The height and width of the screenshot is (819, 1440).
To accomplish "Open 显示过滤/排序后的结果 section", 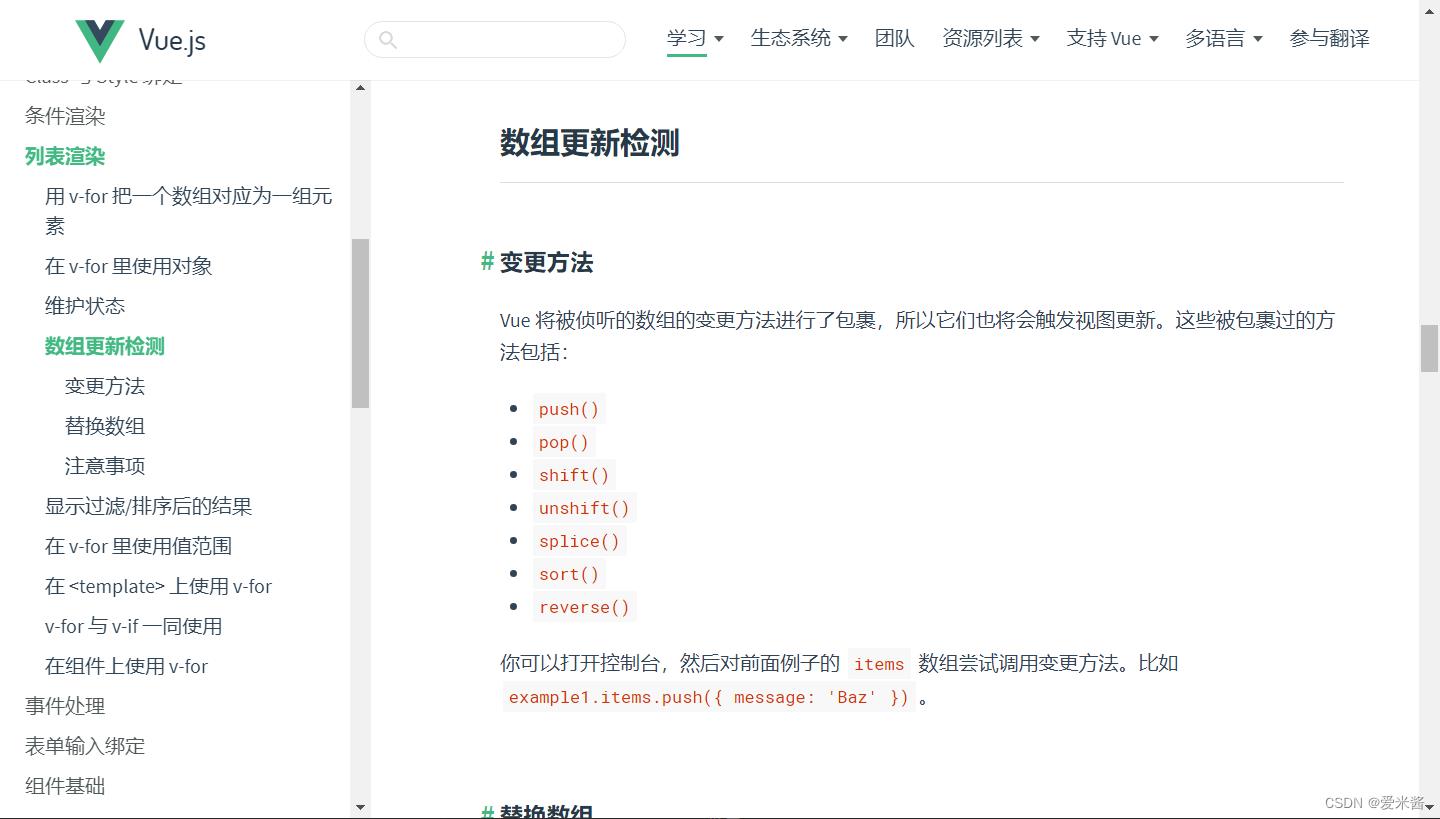I will click(x=149, y=506).
